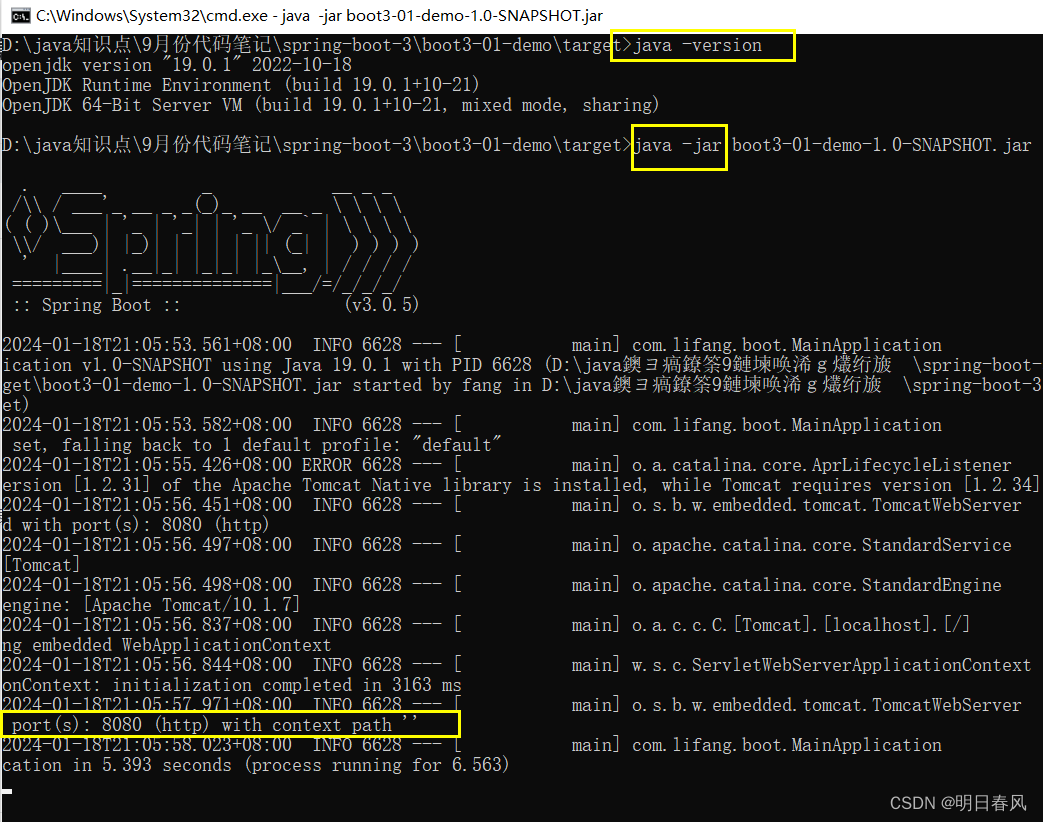Select the highlighted port 8080 context path line
This screenshot has height=822, width=1043.
pos(230,724)
